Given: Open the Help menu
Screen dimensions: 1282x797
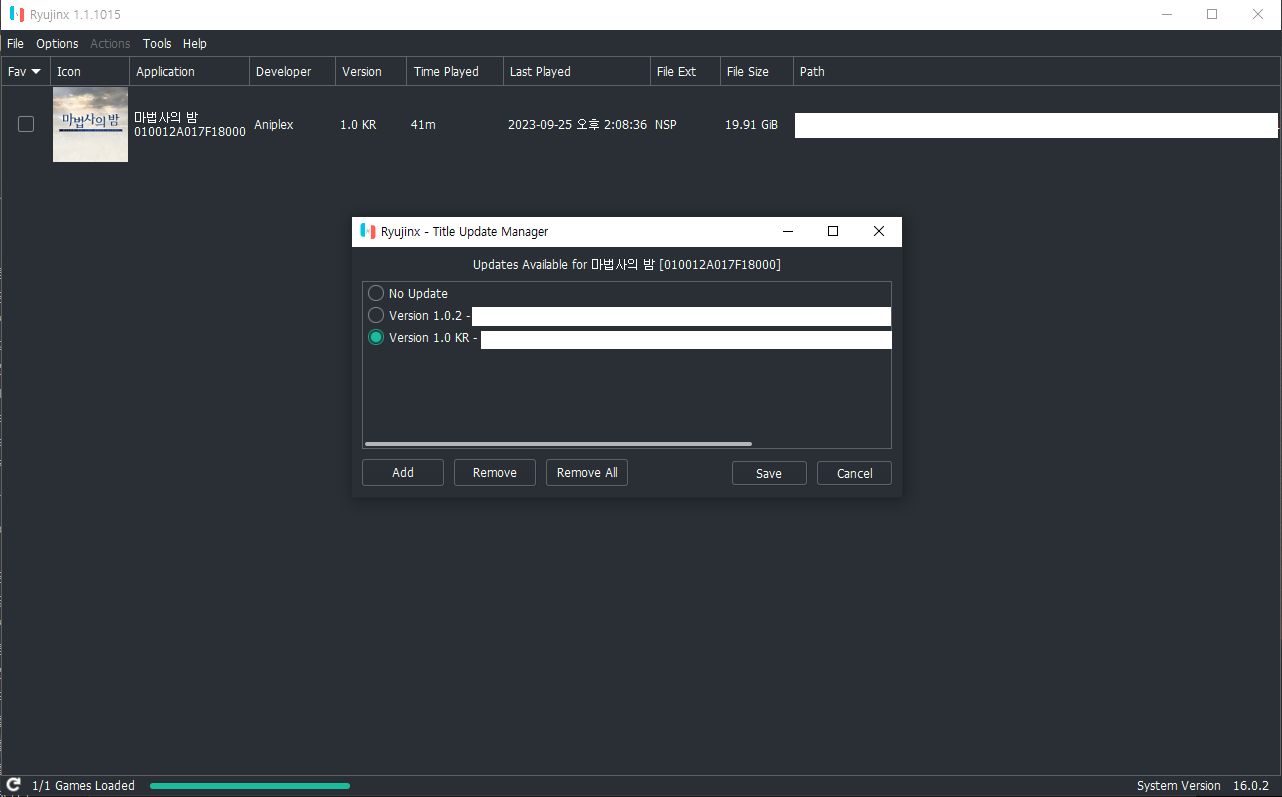Looking at the screenshot, I should click(195, 44).
